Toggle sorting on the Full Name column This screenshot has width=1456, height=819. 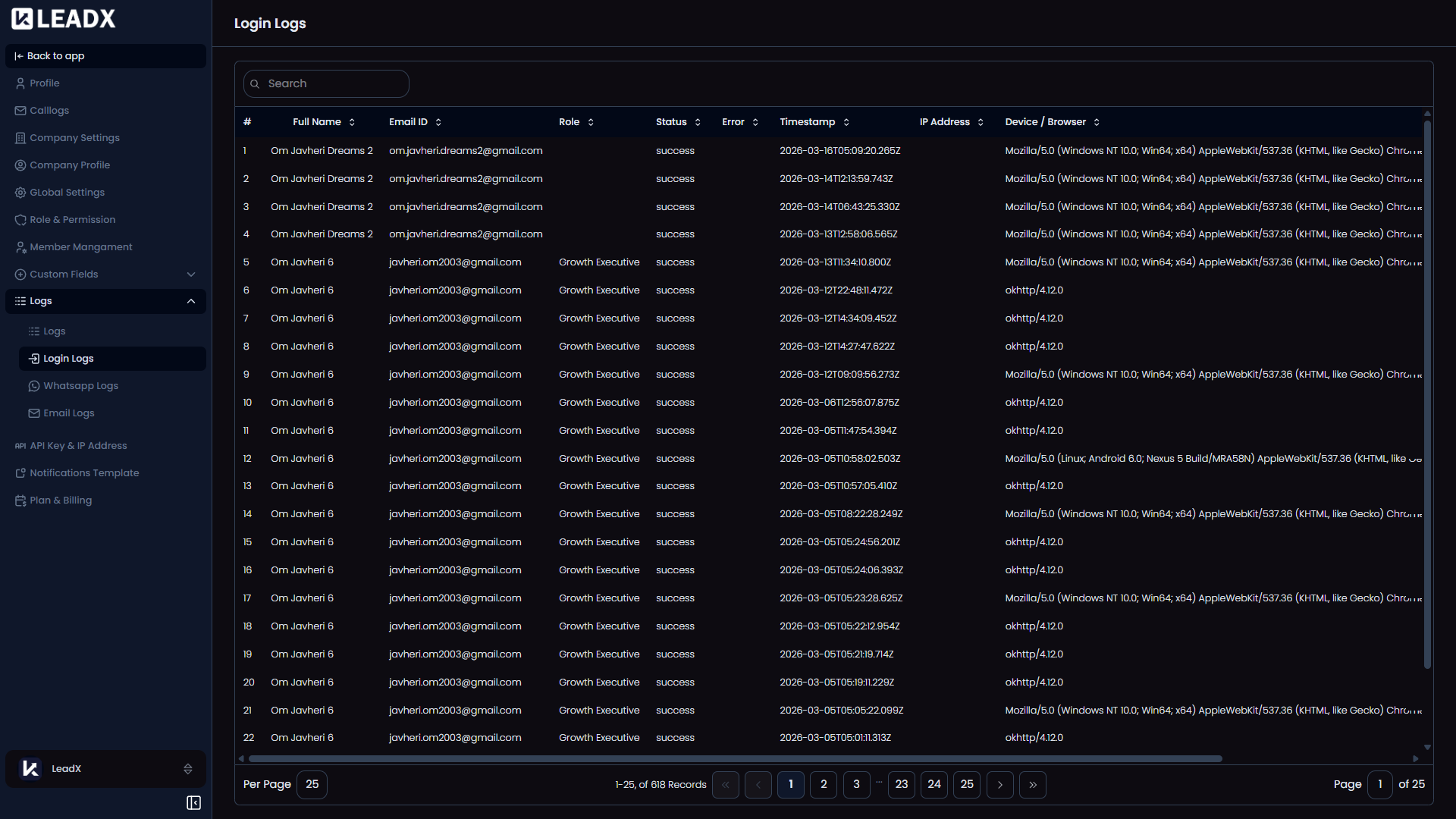[352, 121]
